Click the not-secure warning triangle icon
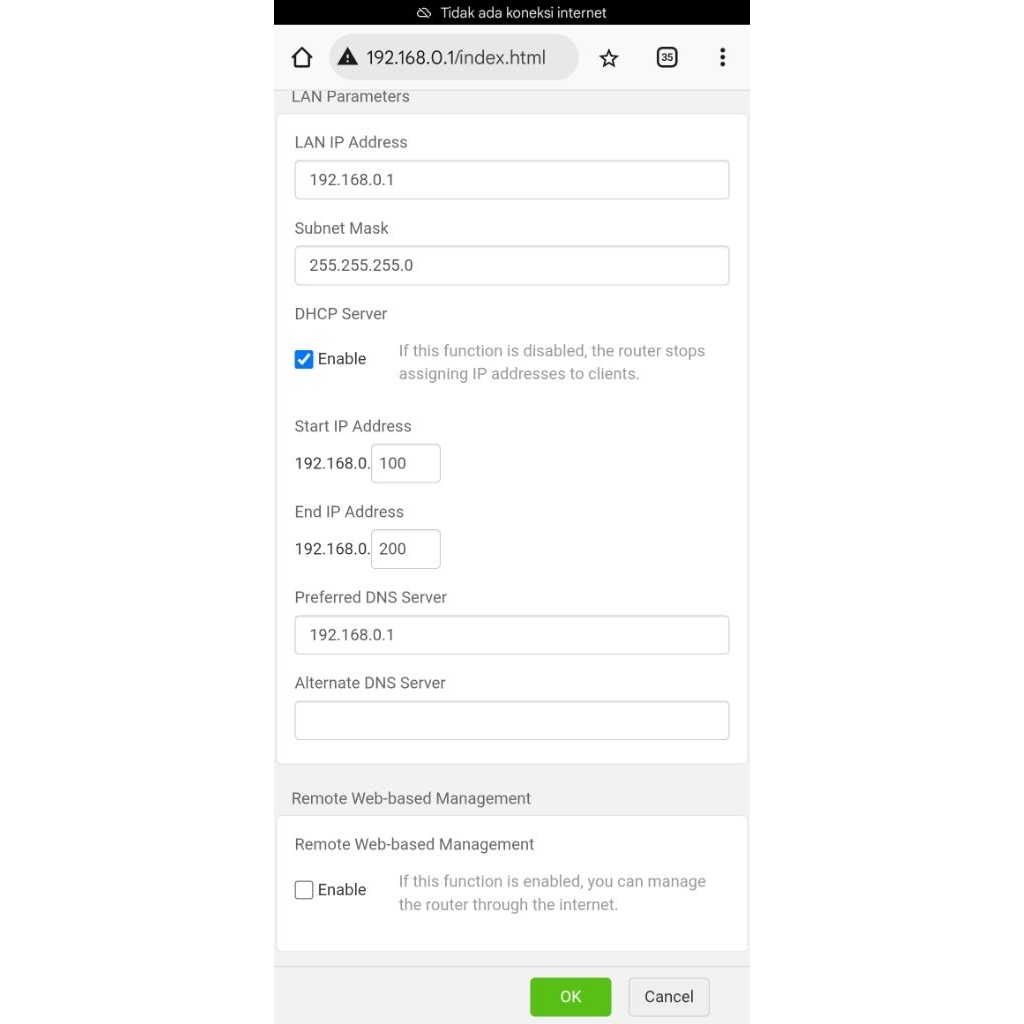 coord(347,57)
